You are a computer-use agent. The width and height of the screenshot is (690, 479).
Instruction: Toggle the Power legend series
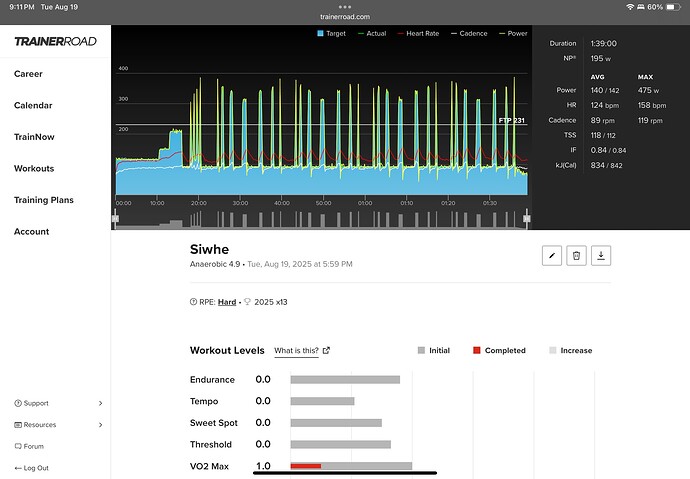pyautogui.click(x=513, y=33)
